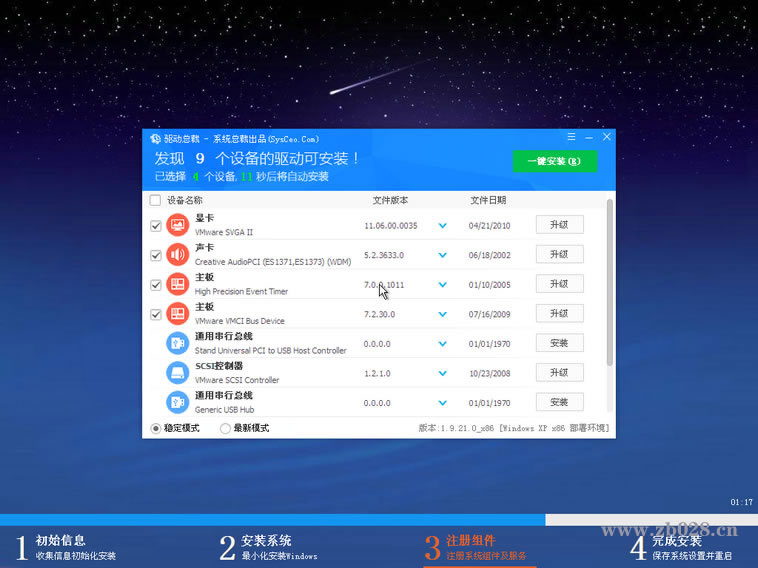
Task: Click 安装 for Generic USB Hub
Action: pyautogui.click(x=559, y=402)
